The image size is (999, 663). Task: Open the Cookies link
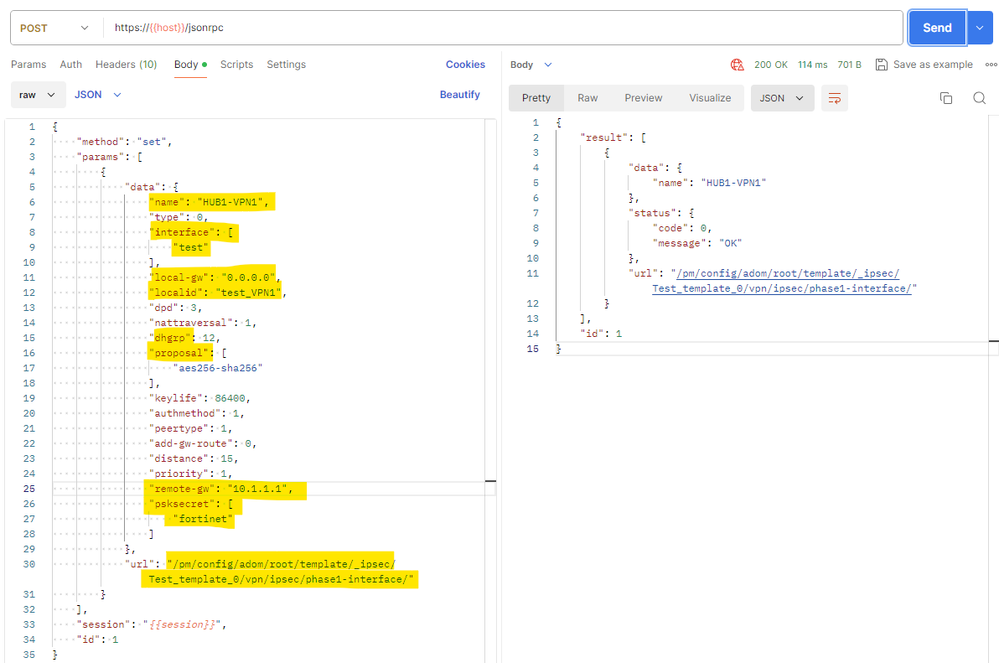[x=465, y=64]
